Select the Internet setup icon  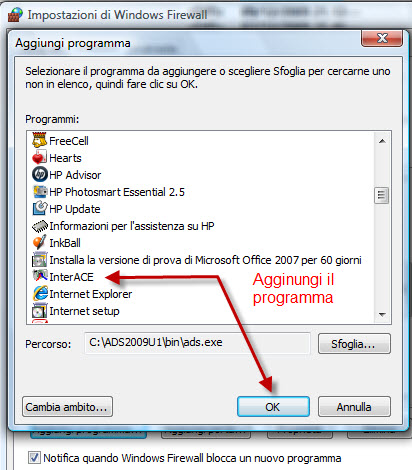(x=39, y=310)
